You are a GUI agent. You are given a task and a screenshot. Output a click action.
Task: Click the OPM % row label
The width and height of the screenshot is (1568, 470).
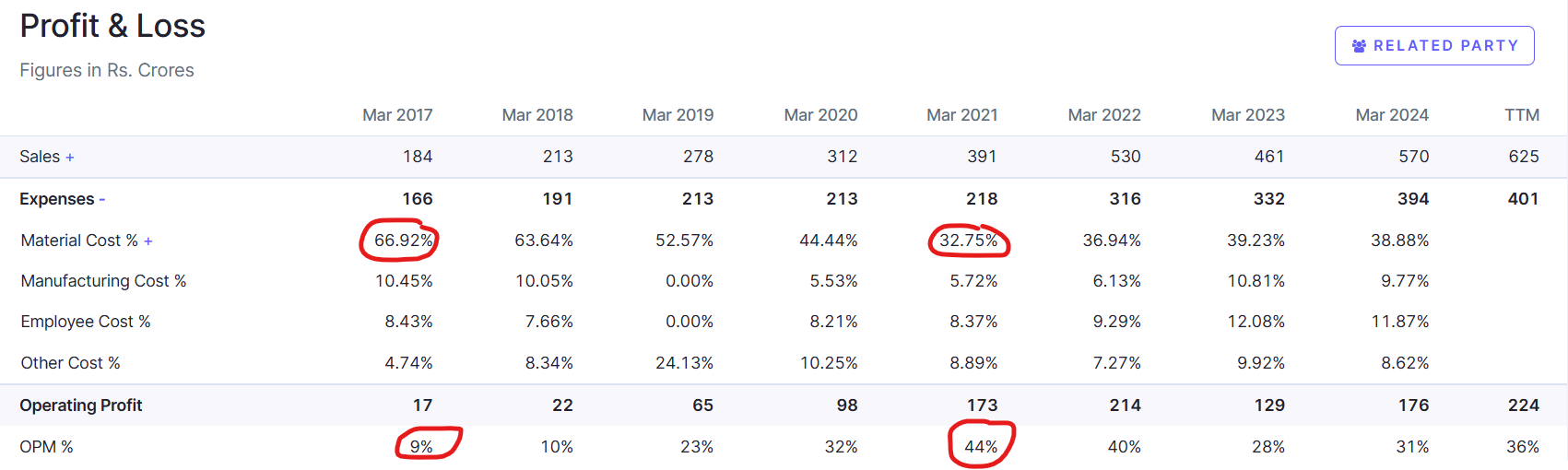(46, 447)
